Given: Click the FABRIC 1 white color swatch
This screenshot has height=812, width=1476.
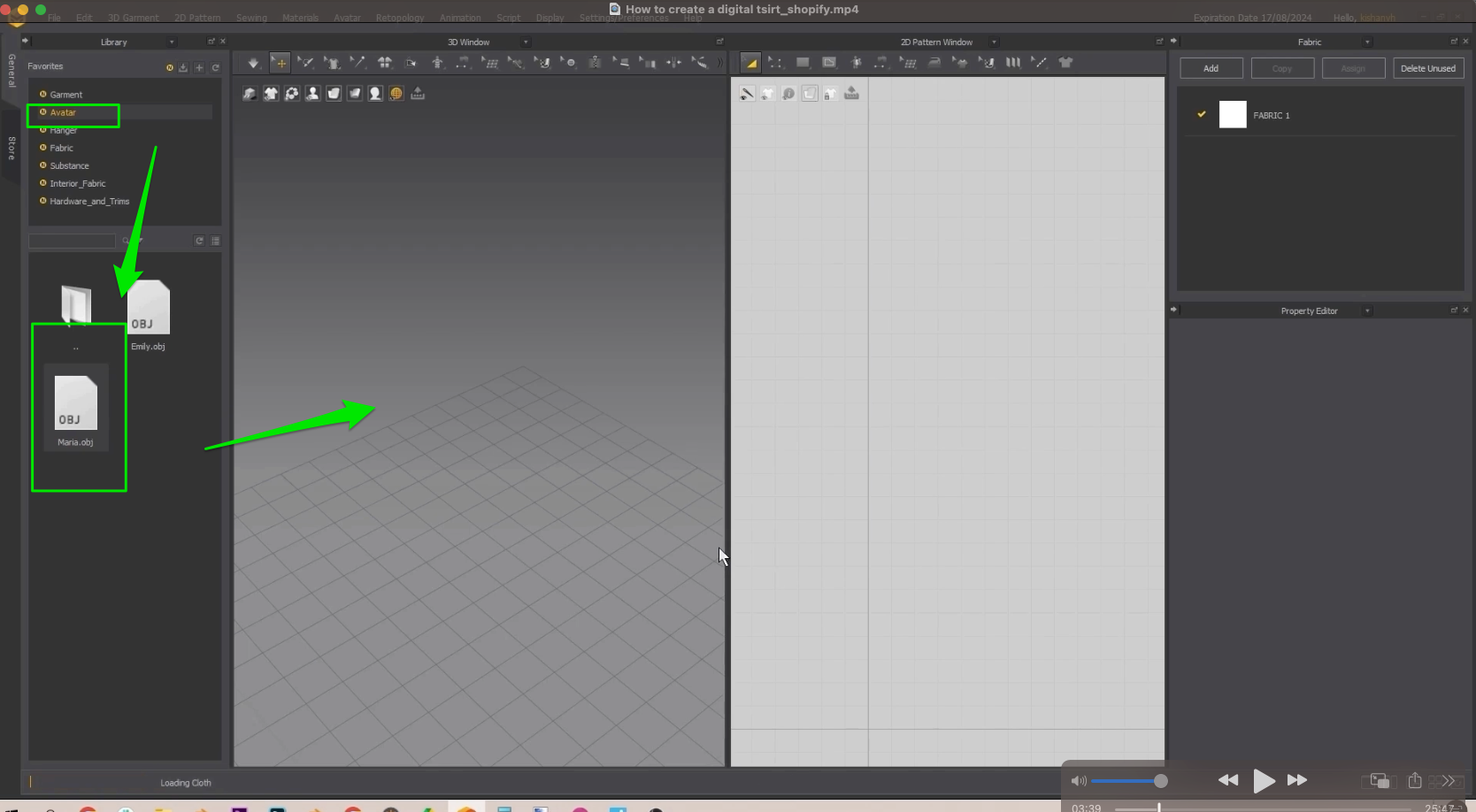Looking at the screenshot, I should click(1233, 114).
